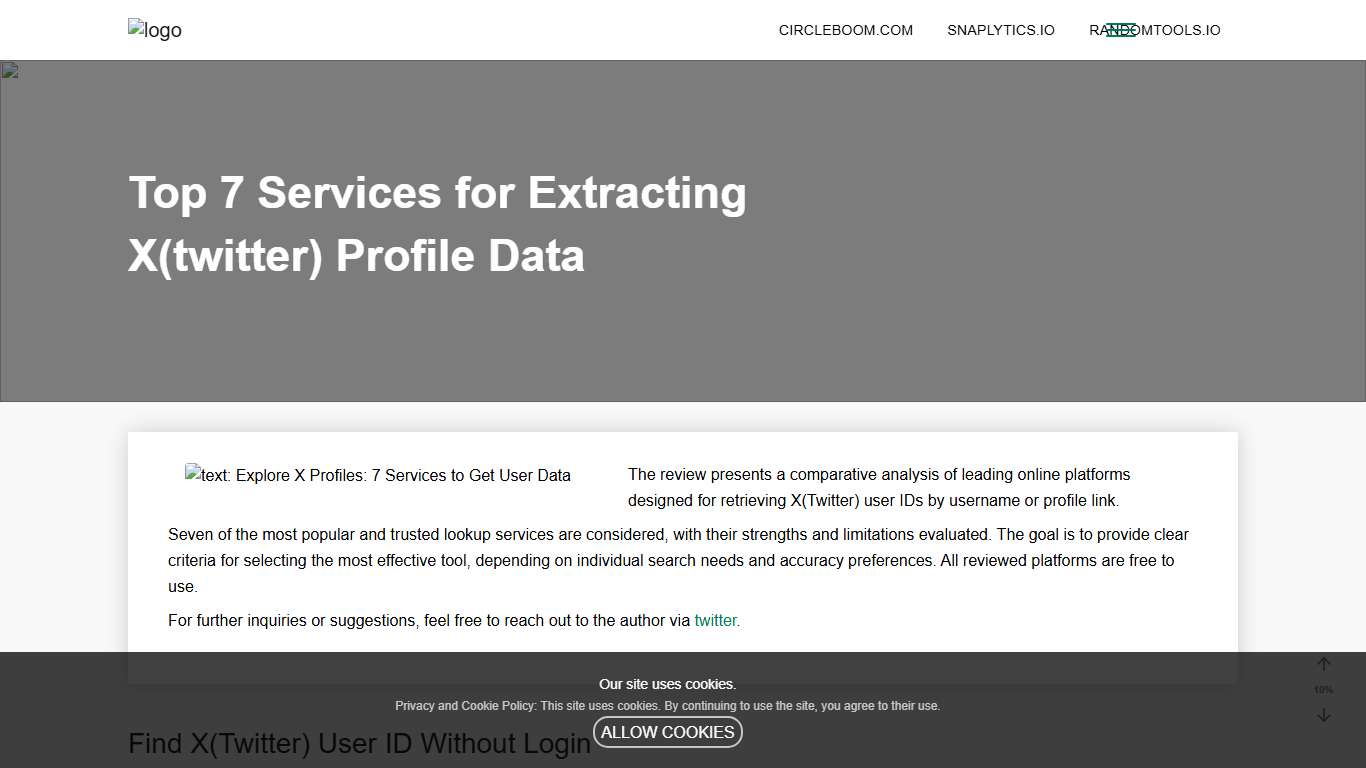The width and height of the screenshot is (1366, 768).
Task: Click the broken image icon in hero banner corner
Action: [x=10, y=70]
